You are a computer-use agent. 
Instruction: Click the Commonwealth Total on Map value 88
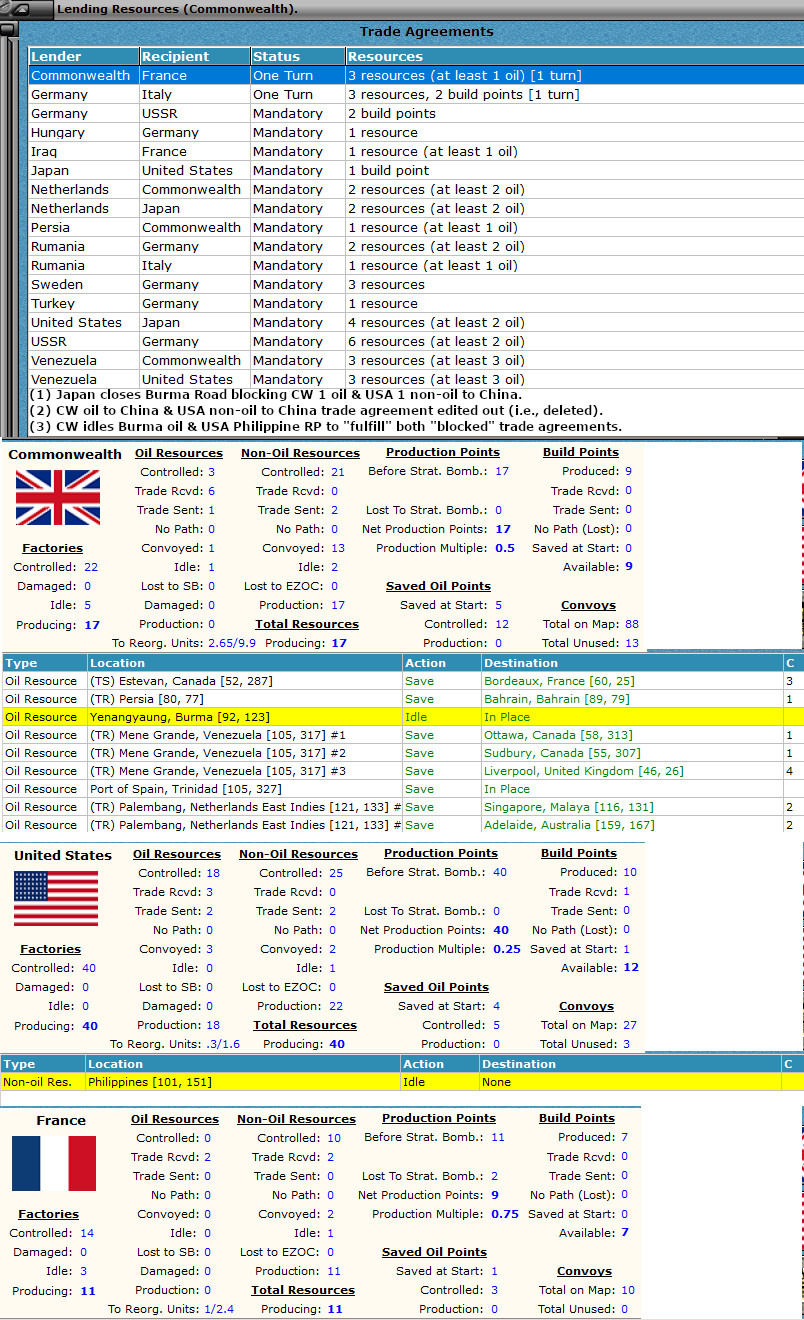[x=632, y=624]
